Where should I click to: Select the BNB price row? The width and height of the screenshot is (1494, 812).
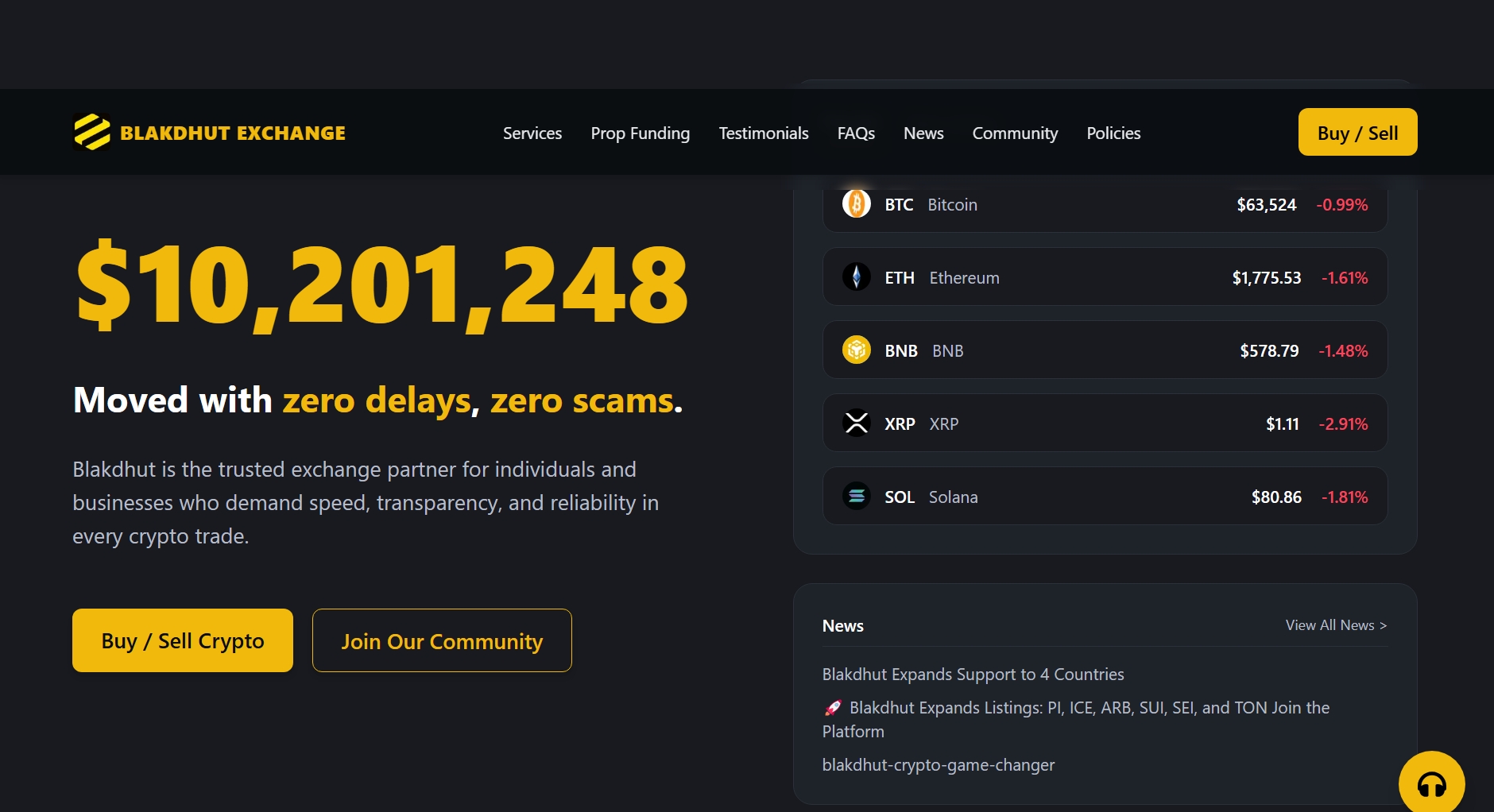click(x=1105, y=350)
